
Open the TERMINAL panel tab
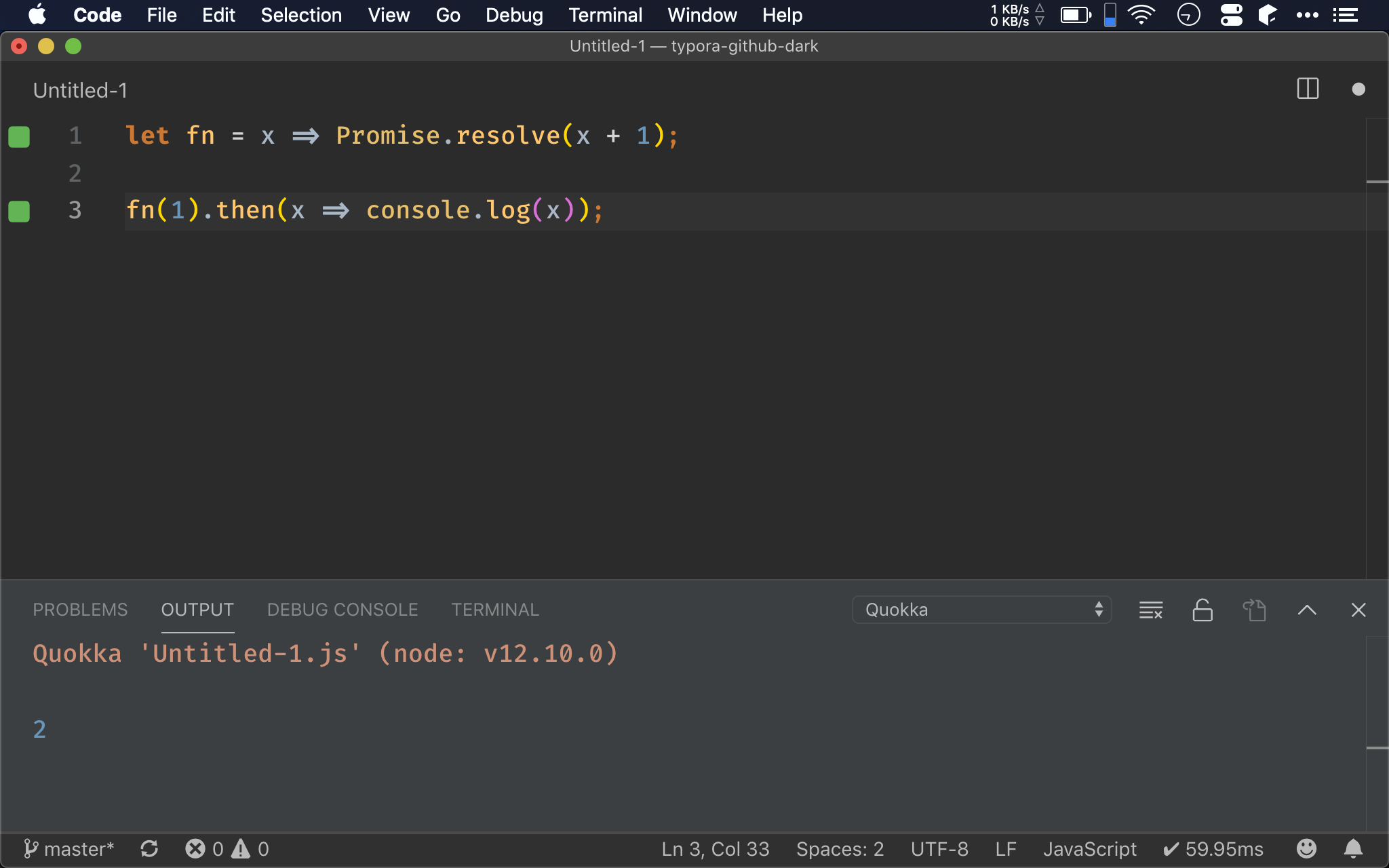[x=495, y=610]
